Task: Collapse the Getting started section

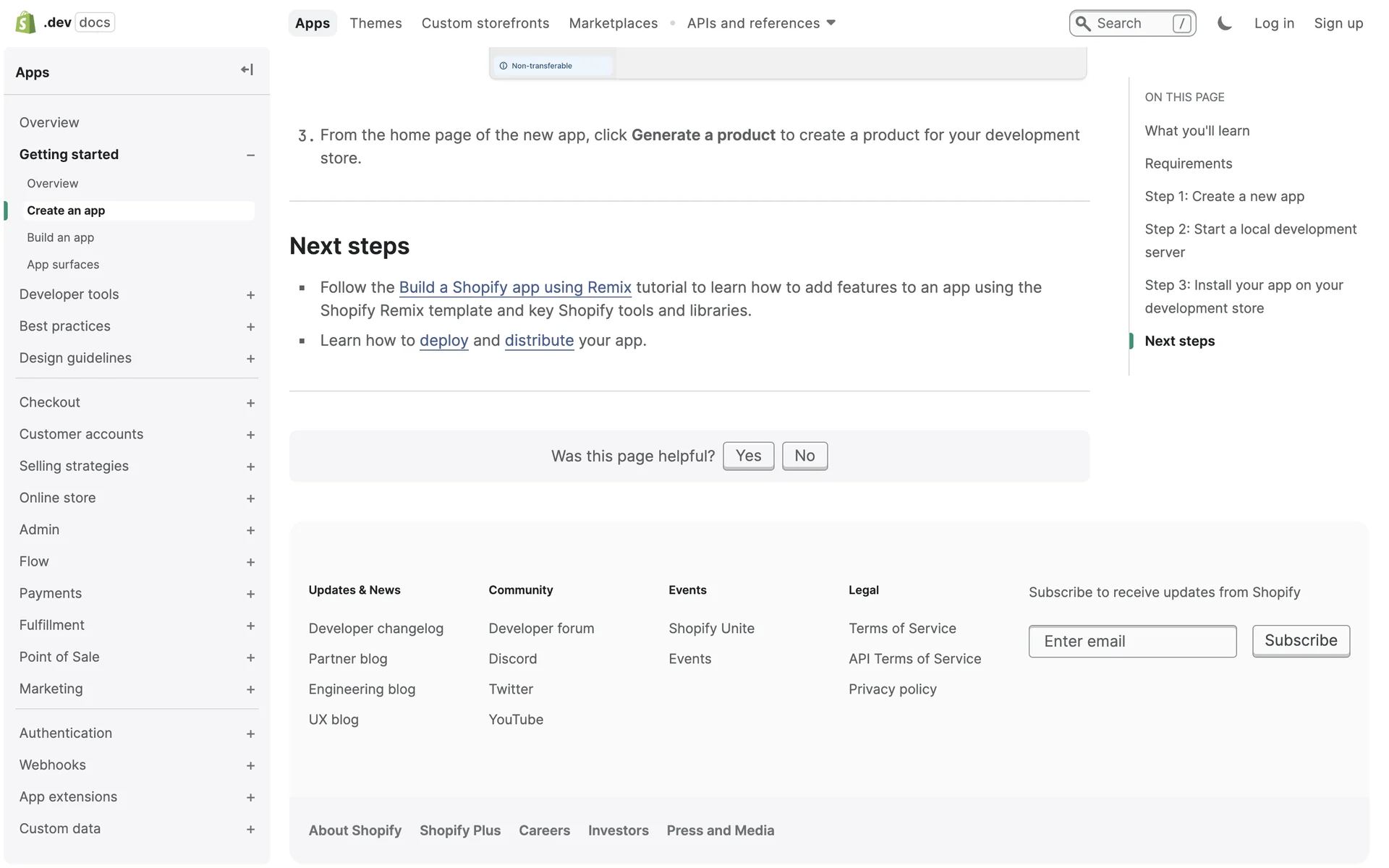Action: (250, 155)
